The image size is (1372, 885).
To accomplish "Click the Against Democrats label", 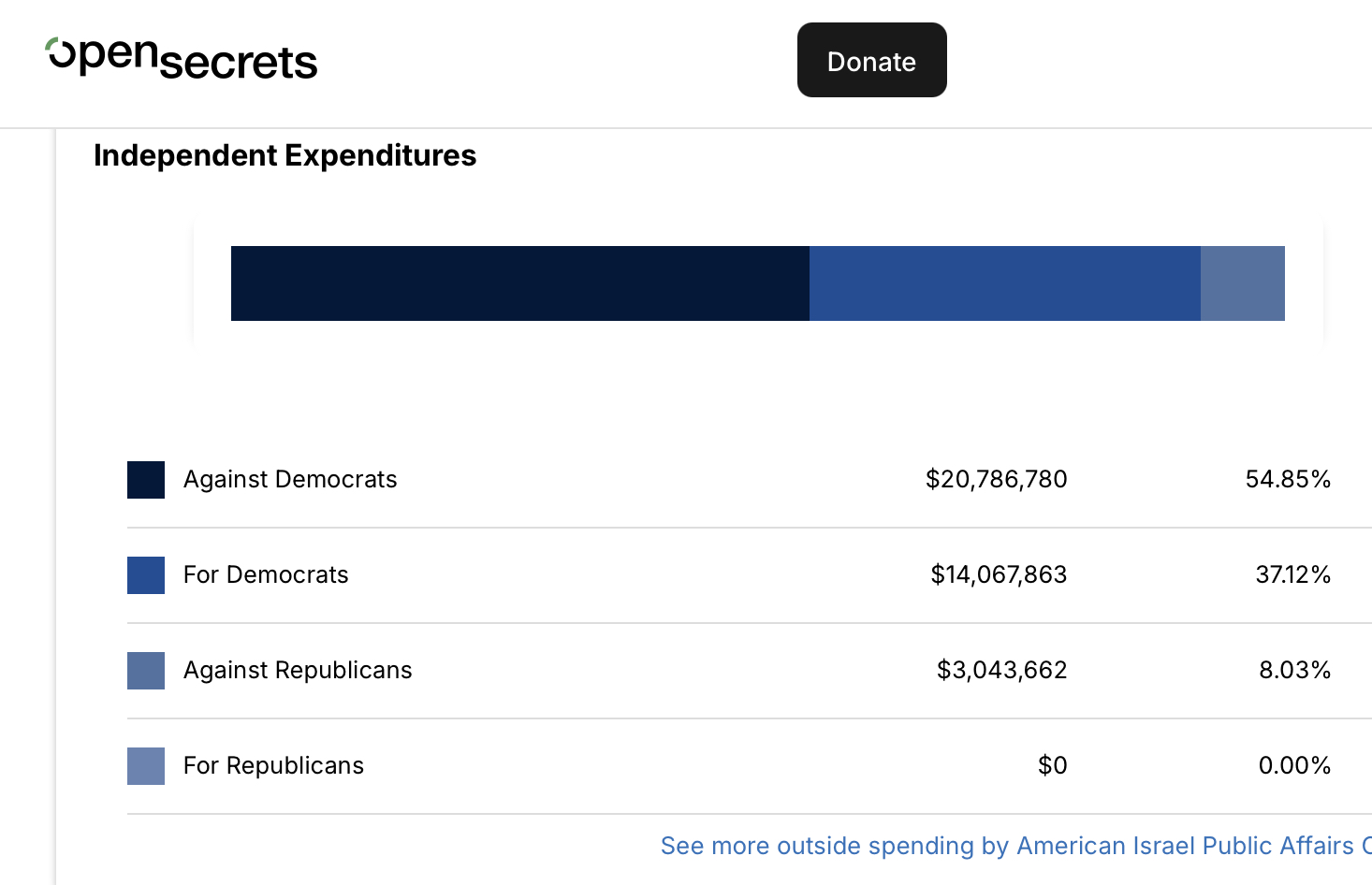I will (290, 480).
